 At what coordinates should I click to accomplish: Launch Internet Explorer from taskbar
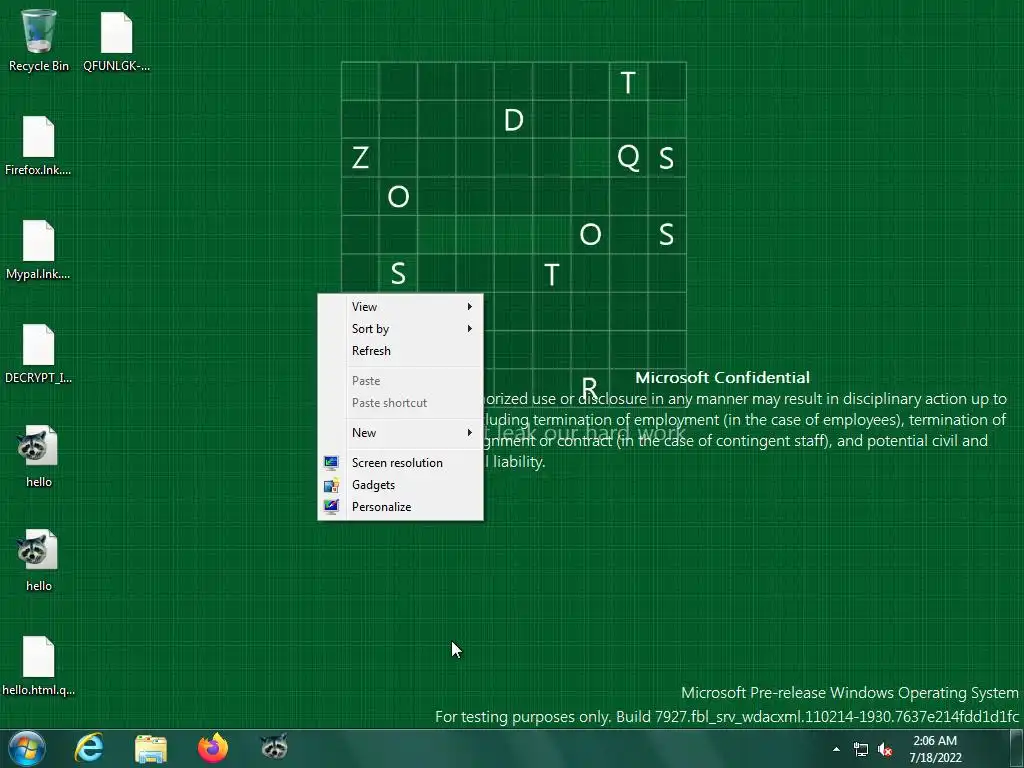(89, 748)
